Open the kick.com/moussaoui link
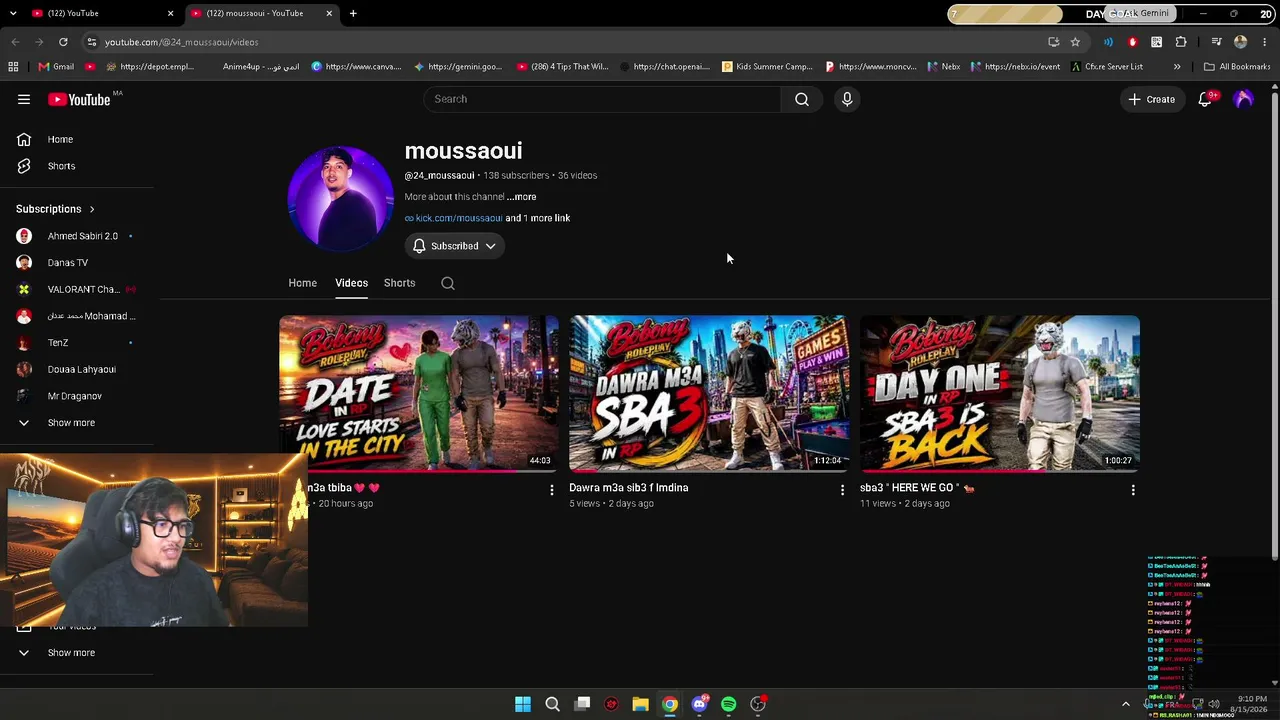Viewport: 1280px width, 720px height. tap(459, 218)
